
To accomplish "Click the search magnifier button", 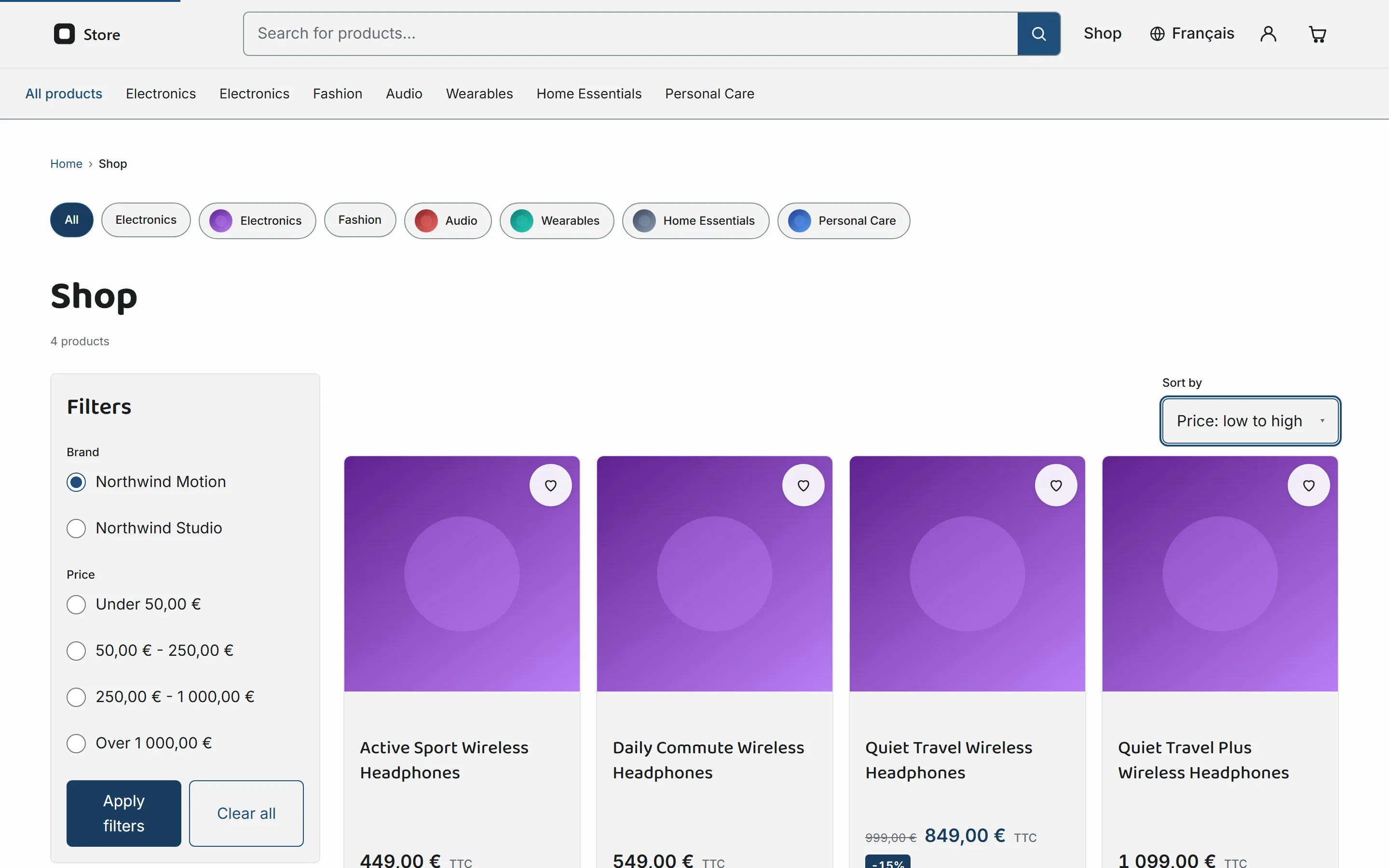I will [x=1038, y=34].
